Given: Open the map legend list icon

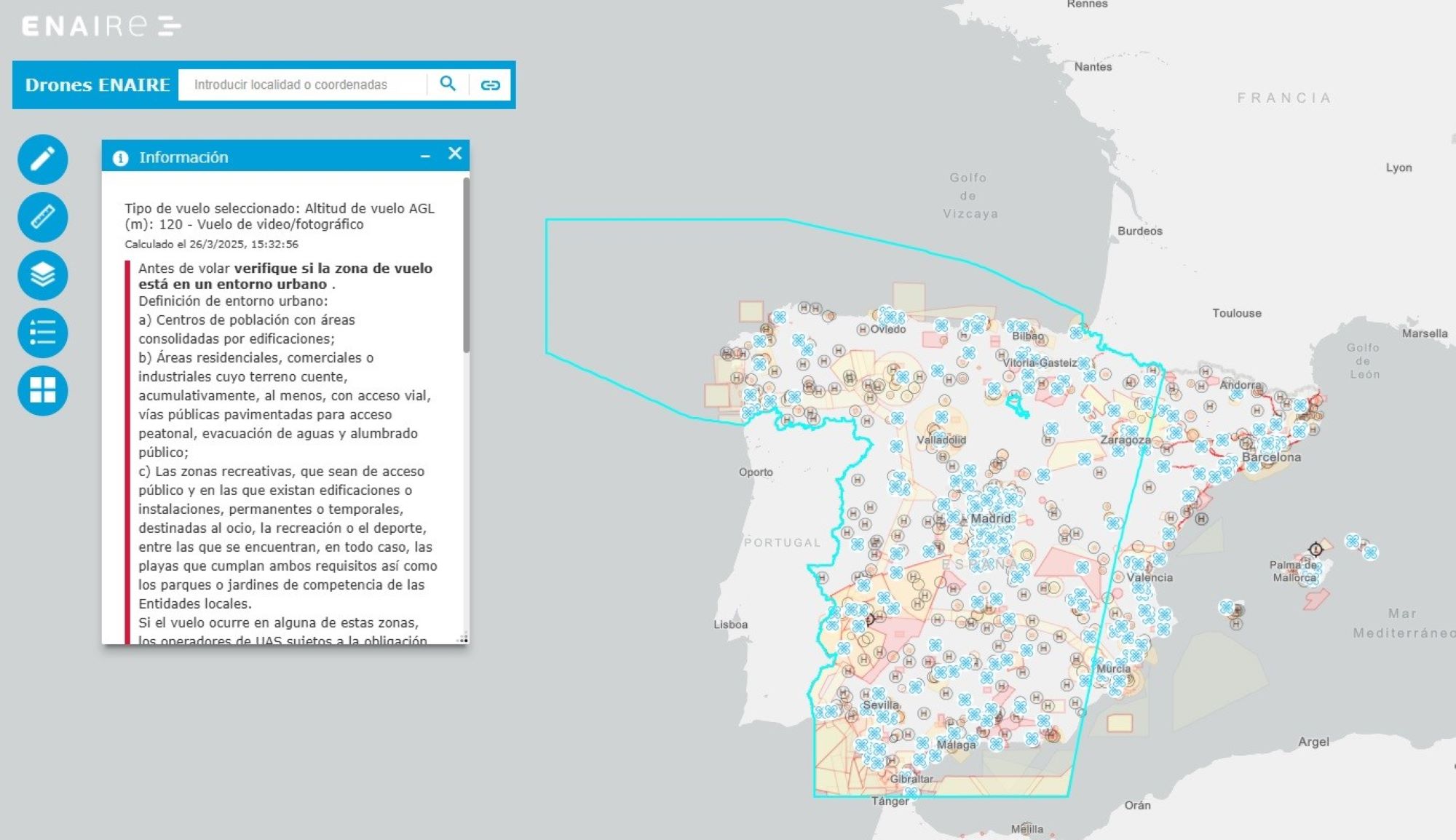Looking at the screenshot, I should pos(42,333).
